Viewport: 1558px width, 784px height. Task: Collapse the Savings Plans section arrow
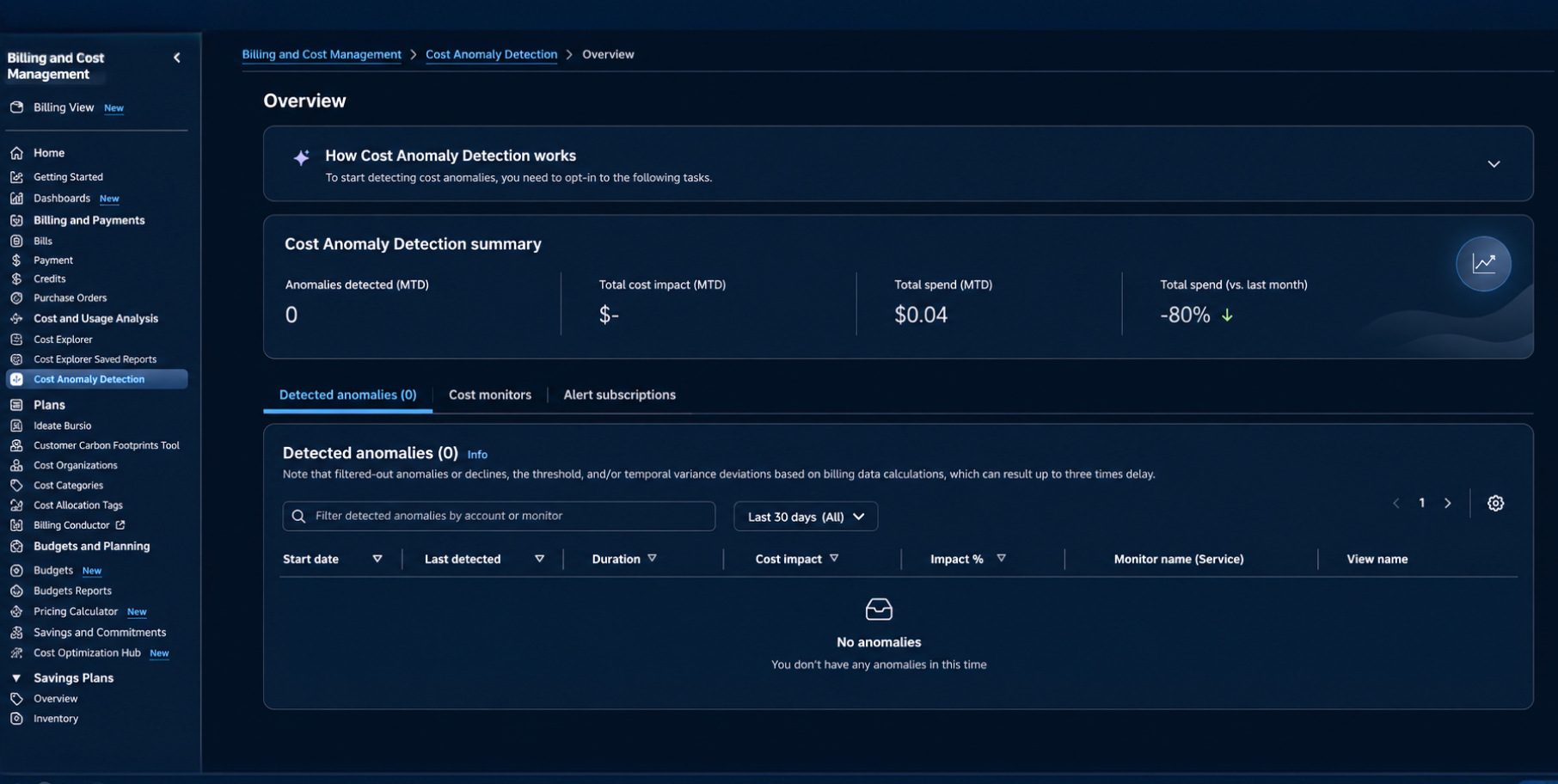pyautogui.click(x=16, y=678)
